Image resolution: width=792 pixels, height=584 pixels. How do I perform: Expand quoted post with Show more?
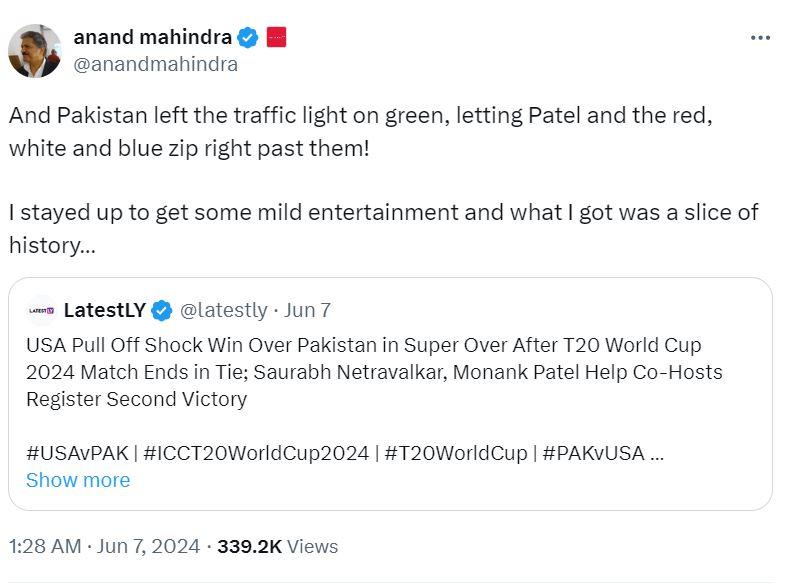78,480
